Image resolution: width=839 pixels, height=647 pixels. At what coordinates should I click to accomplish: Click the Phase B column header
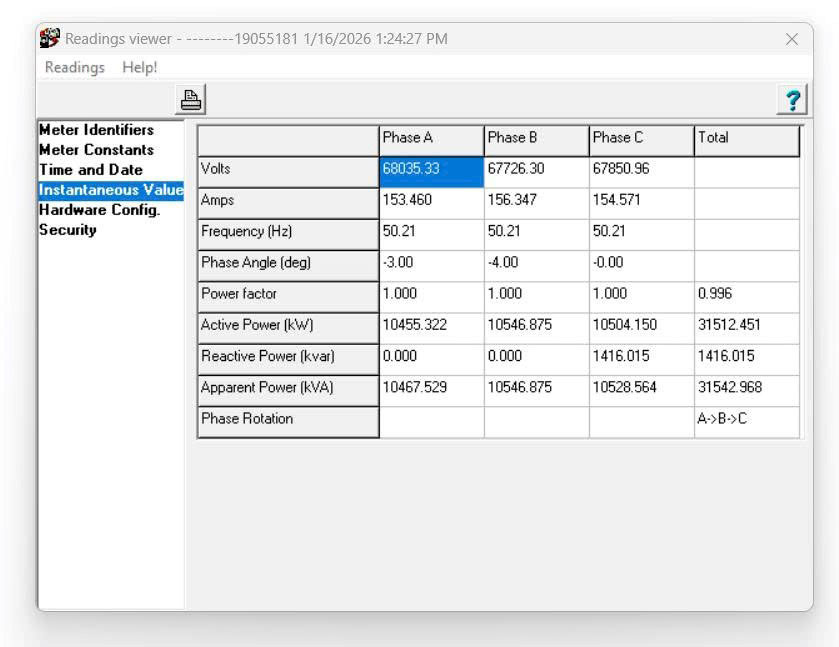point(536,139)
